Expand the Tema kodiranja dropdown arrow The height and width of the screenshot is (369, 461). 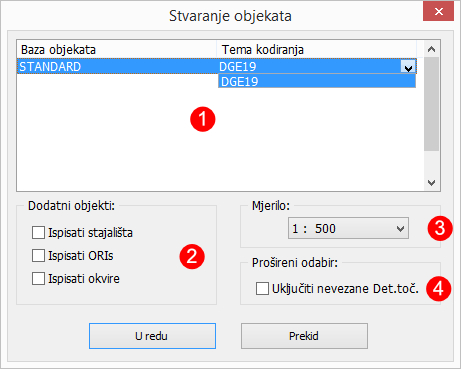pos(408,67)
